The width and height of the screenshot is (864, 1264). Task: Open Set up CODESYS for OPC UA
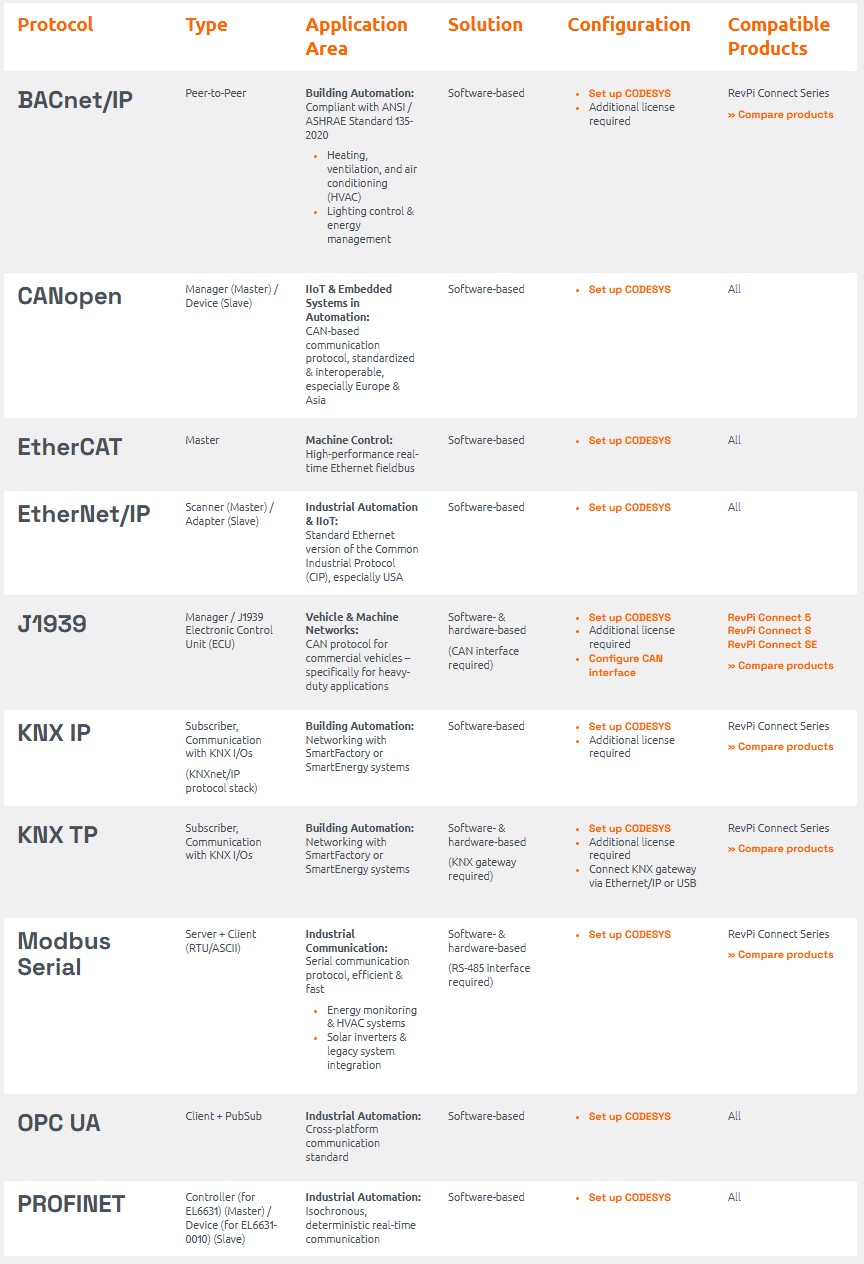pyautogui.click(x=629, y=1116)
